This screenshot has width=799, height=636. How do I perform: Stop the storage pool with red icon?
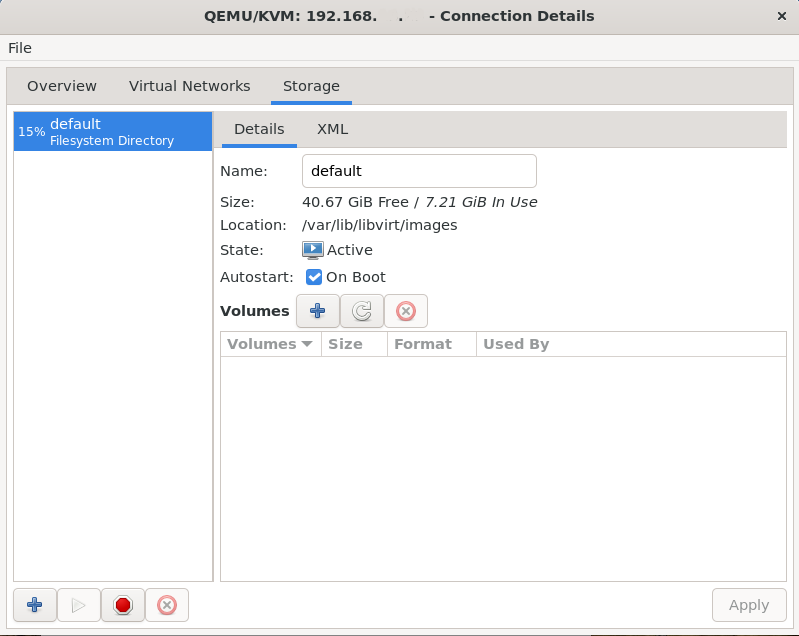tap(122, 605)
